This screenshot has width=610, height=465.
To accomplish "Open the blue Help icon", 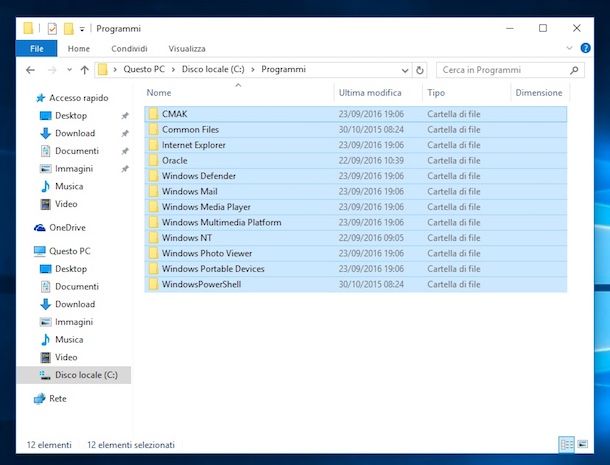I will tap(585, 48).
